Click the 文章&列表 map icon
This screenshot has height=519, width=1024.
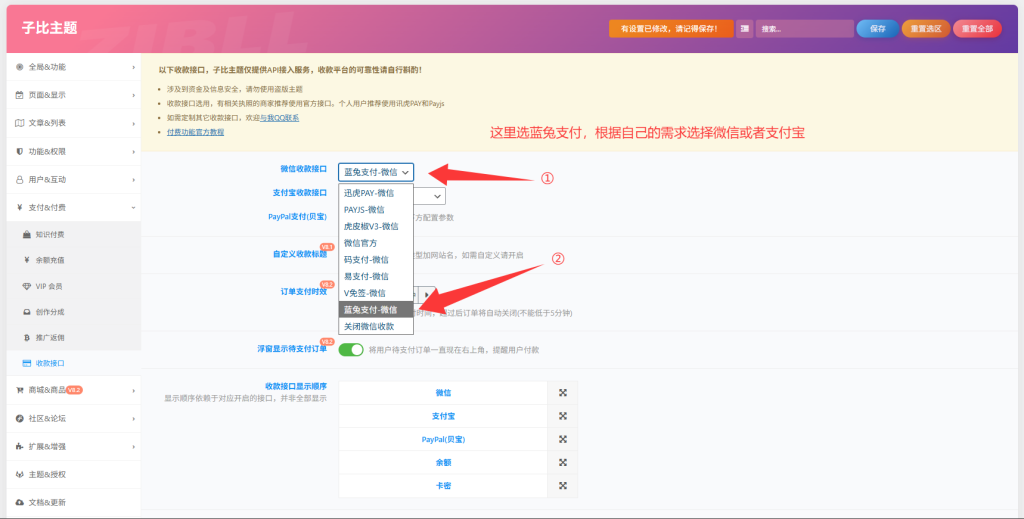point(20,123)
